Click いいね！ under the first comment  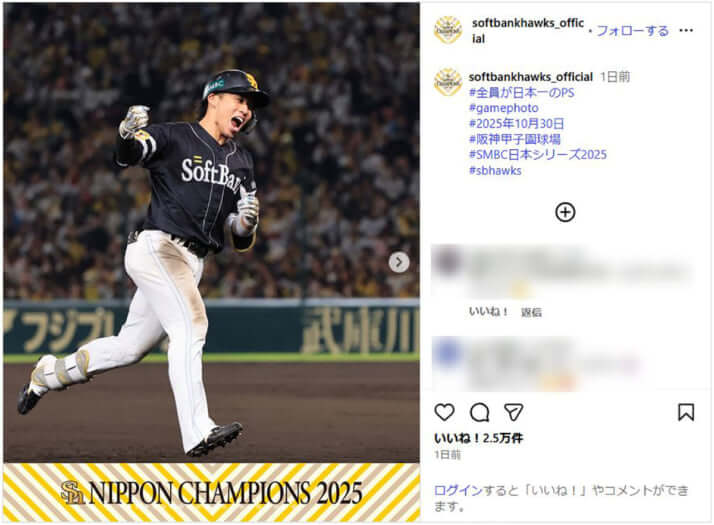pyautogui.click(x=488, y=312)
